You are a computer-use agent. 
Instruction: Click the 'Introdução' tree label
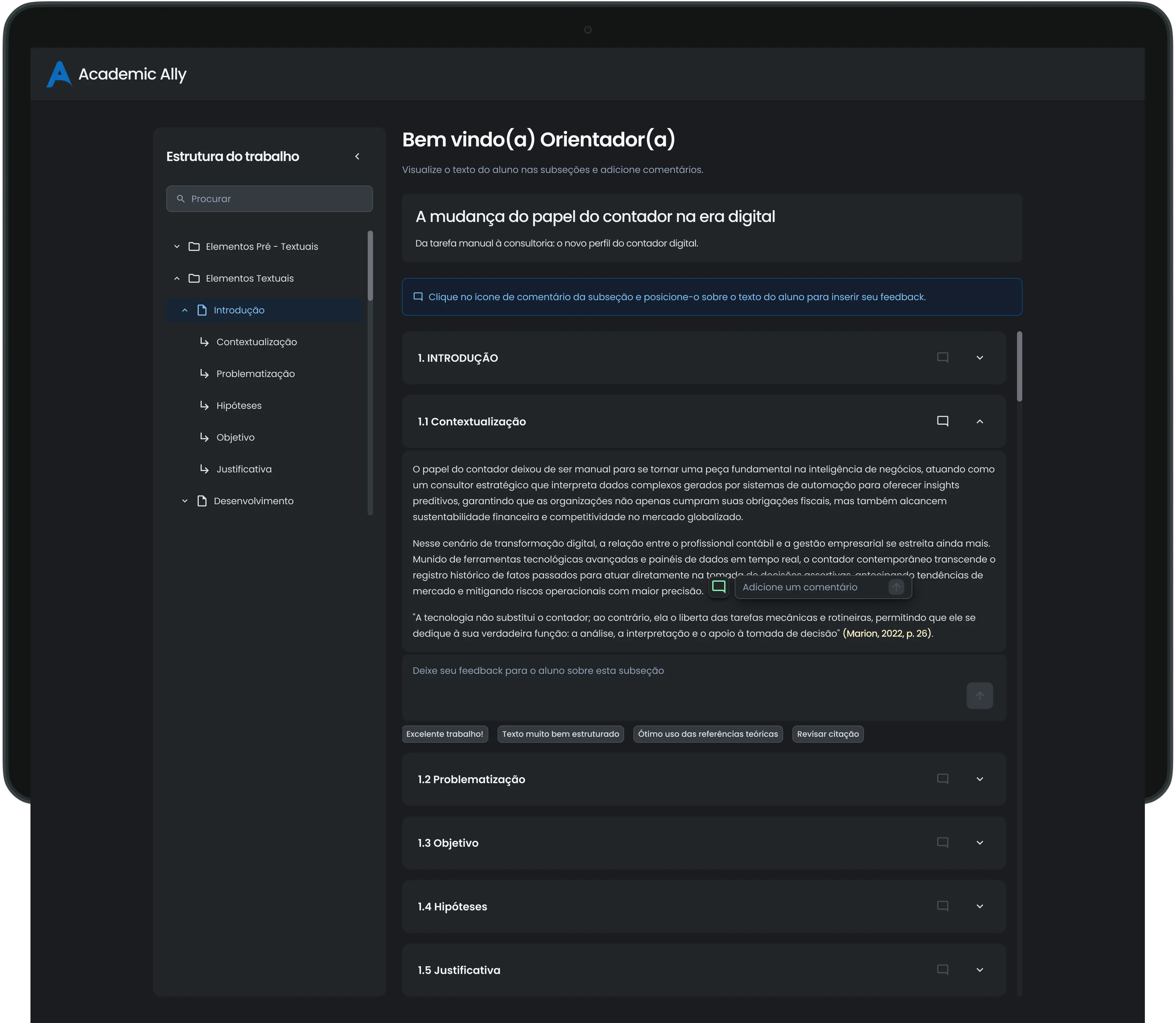[x=239, y=310]
